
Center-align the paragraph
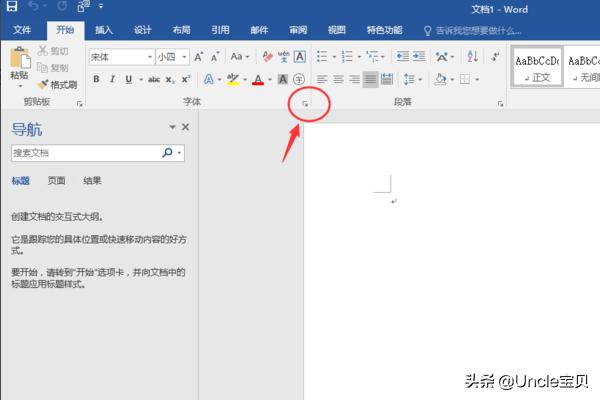338,79
